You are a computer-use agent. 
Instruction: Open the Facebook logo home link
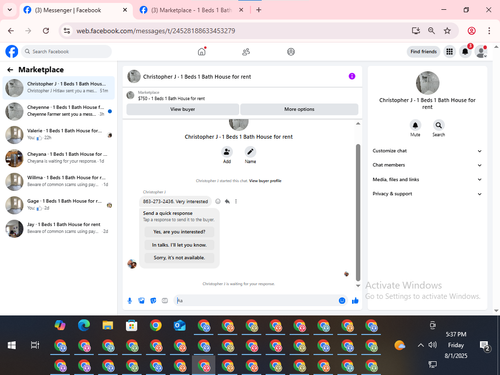point(12,52)
